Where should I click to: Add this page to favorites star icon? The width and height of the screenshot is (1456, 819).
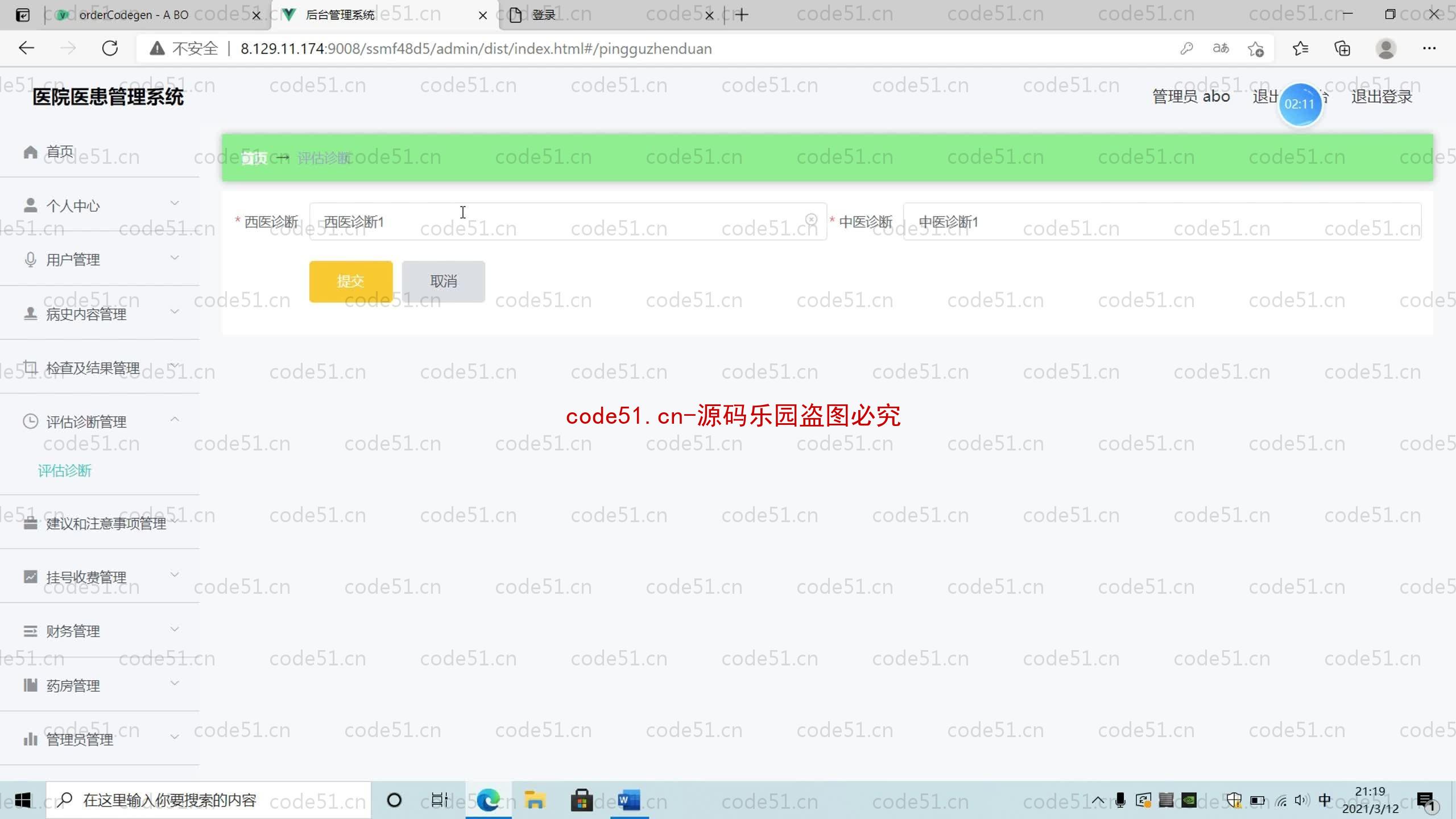(1256, 49)
